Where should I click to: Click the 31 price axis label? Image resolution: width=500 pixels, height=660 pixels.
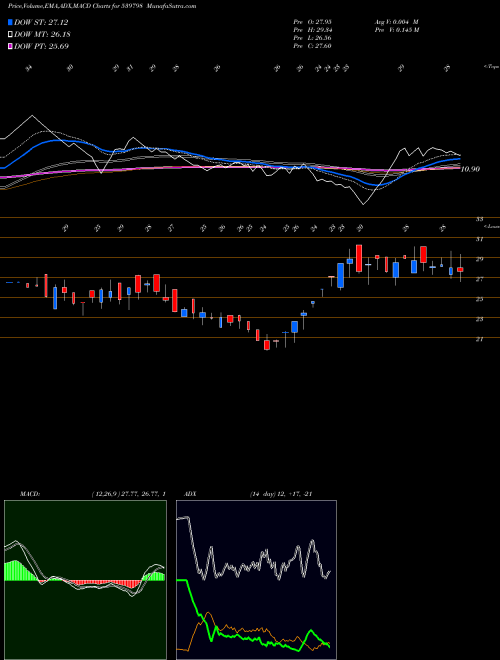[x=479, y=239]
